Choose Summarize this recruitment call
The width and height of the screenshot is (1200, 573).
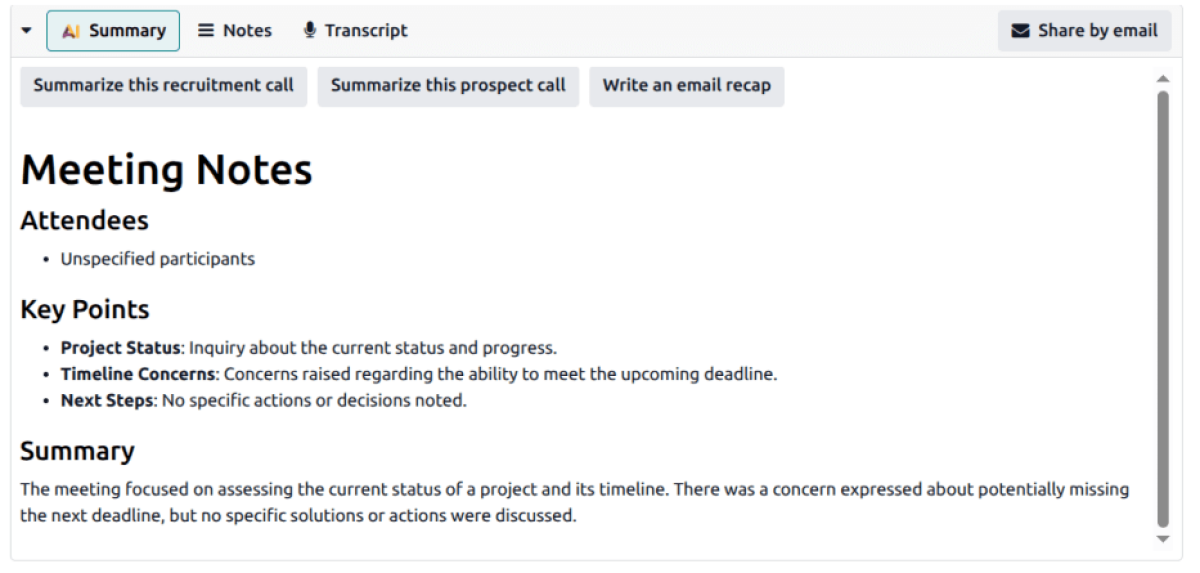(x=163, y=86)
